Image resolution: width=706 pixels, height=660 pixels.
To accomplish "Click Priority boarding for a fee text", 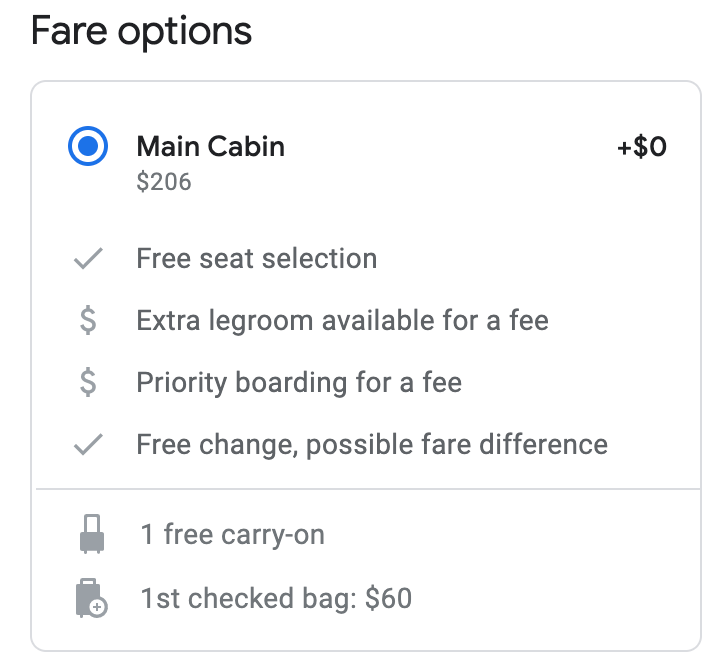I will point(299,383).
